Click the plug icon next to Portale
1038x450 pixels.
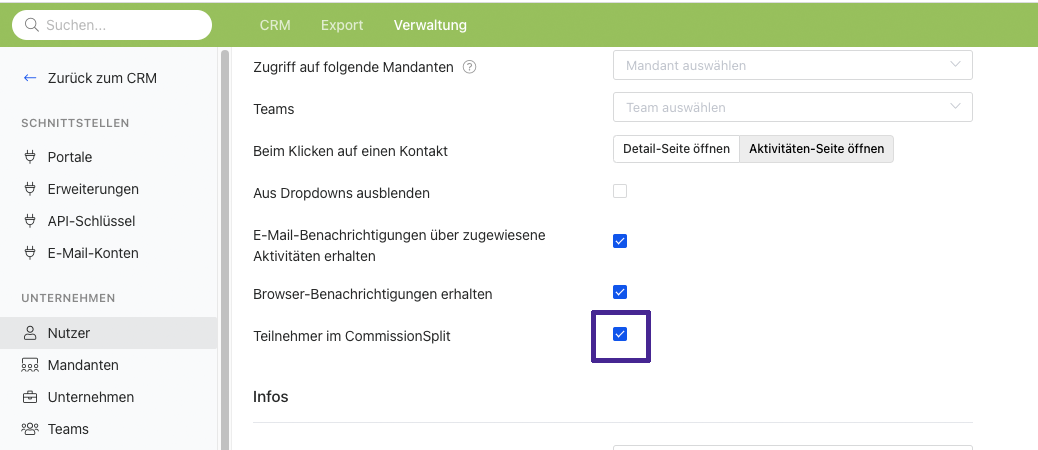pos(30,157)
